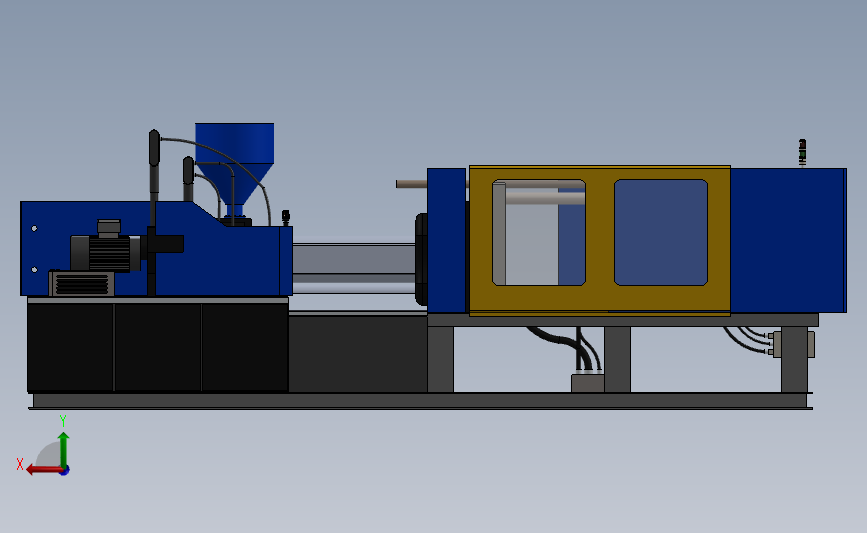Click the red X axis arrow of the triad
867x533 pixels.
tap(43, 470)
